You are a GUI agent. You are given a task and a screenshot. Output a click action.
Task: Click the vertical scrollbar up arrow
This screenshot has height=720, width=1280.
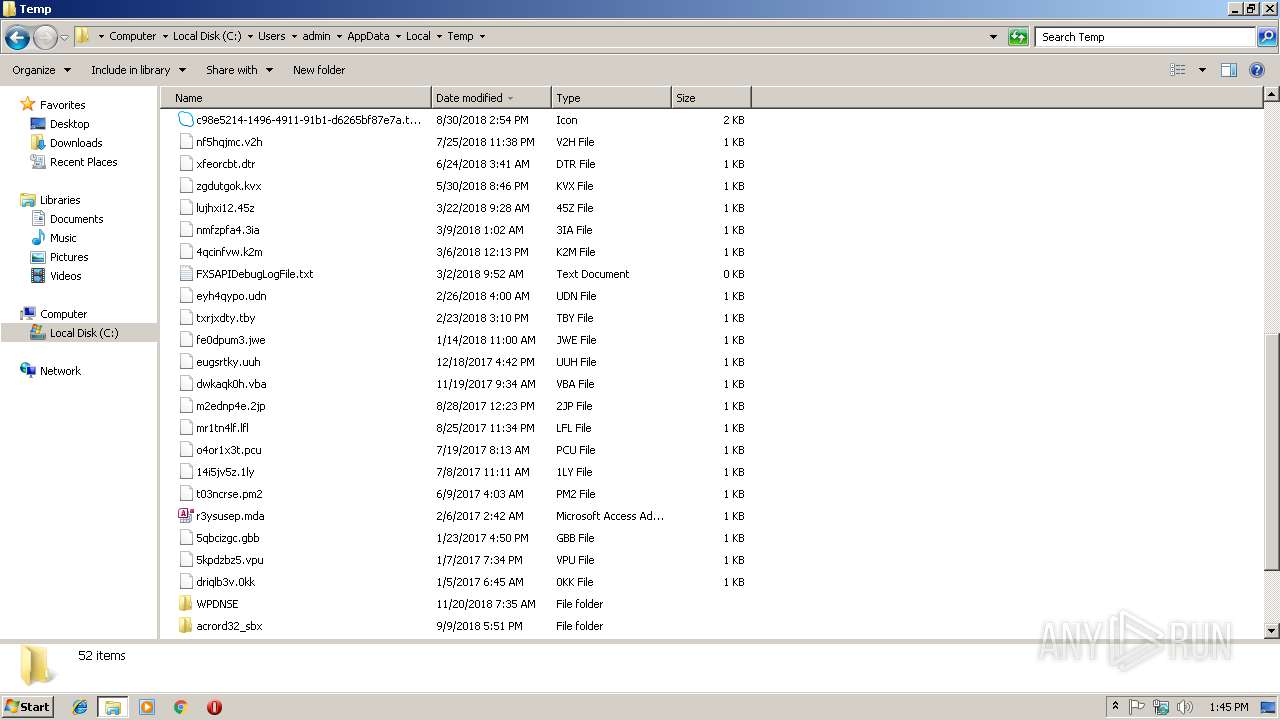(x=1271, y=95)
